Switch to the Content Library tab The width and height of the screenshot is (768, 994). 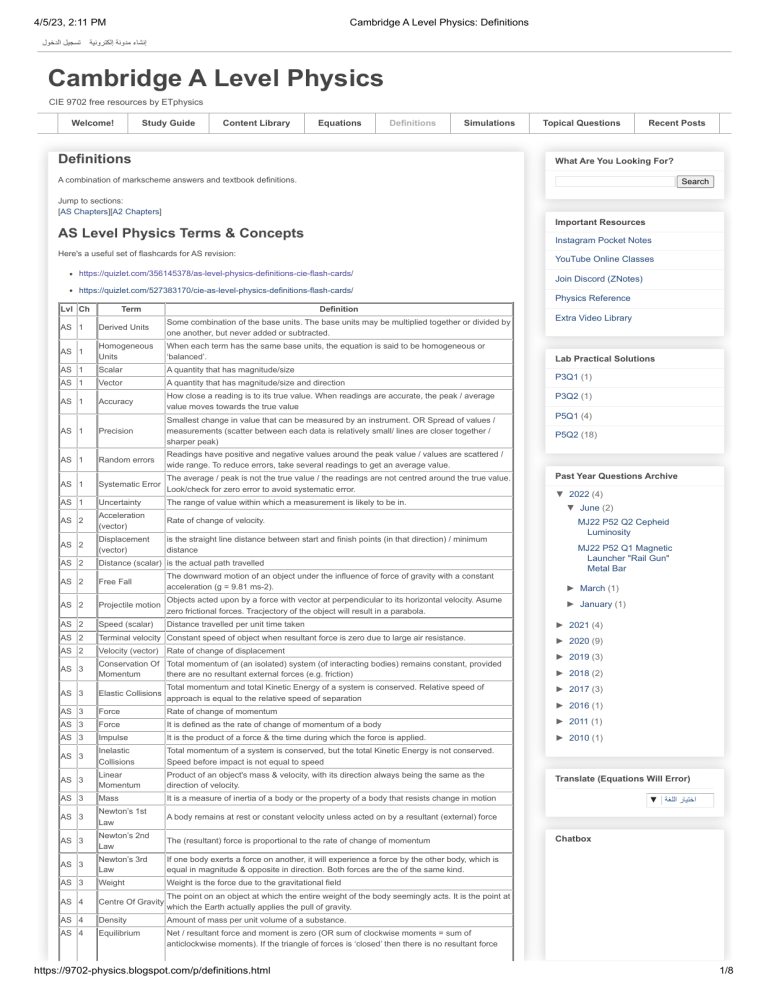tap(256, 123)
